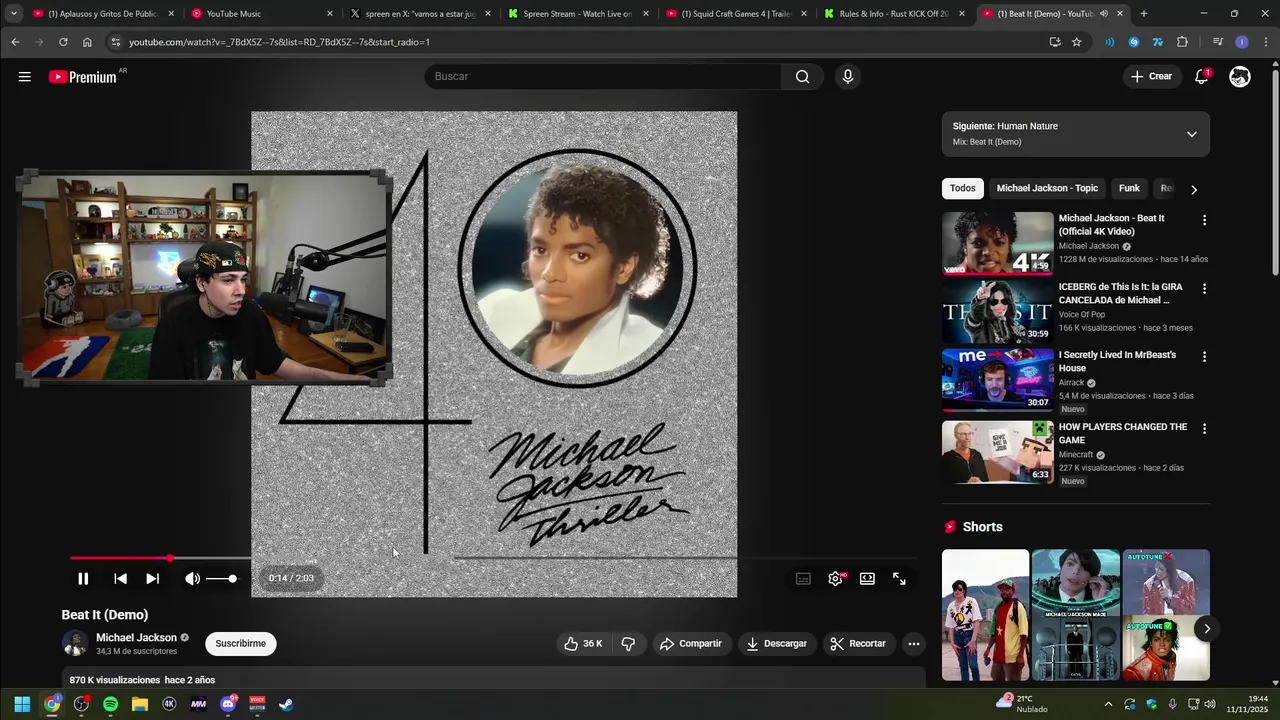Focus the Buscar search field

(603, 77)
